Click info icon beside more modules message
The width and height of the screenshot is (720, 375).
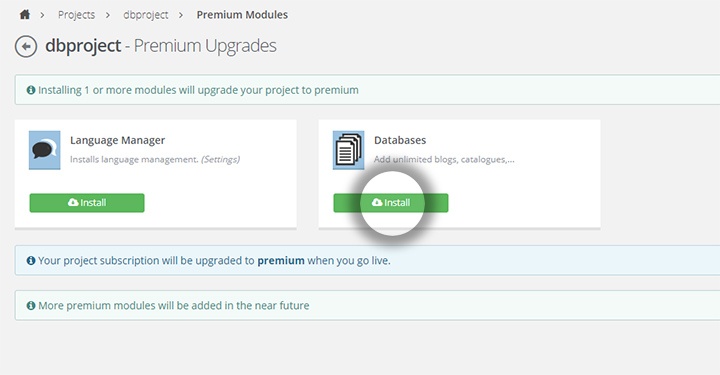[31, 306]
